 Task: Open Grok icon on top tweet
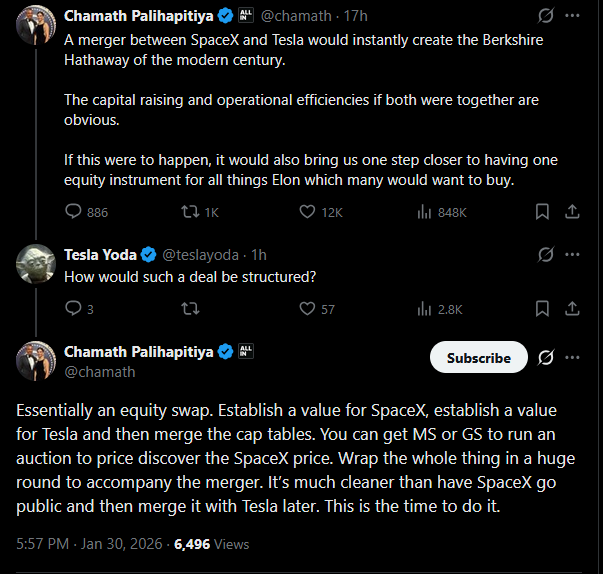tap(546, 16)
